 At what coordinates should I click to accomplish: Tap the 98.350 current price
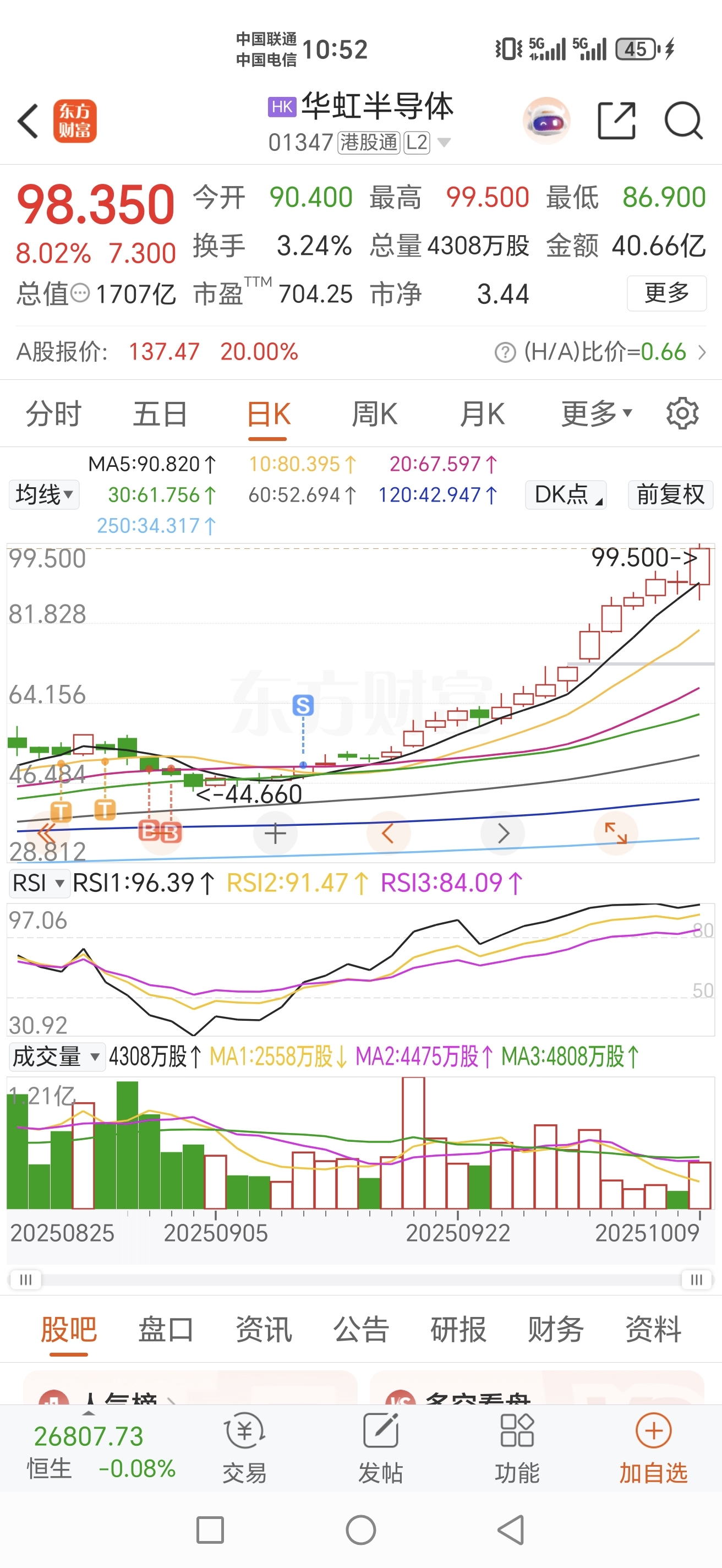click(x=96, y=204)
